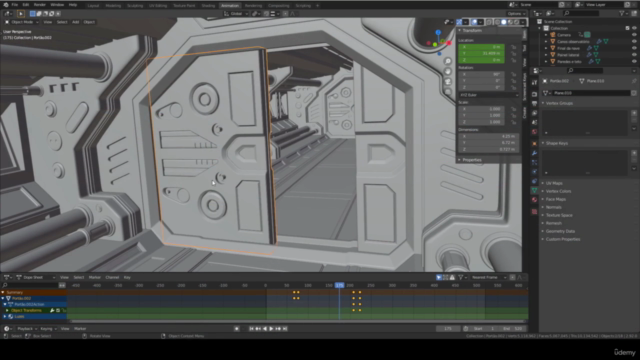
Task: Click the Blender logo menu
Action: pyautogui.click(x=5, y=5)
